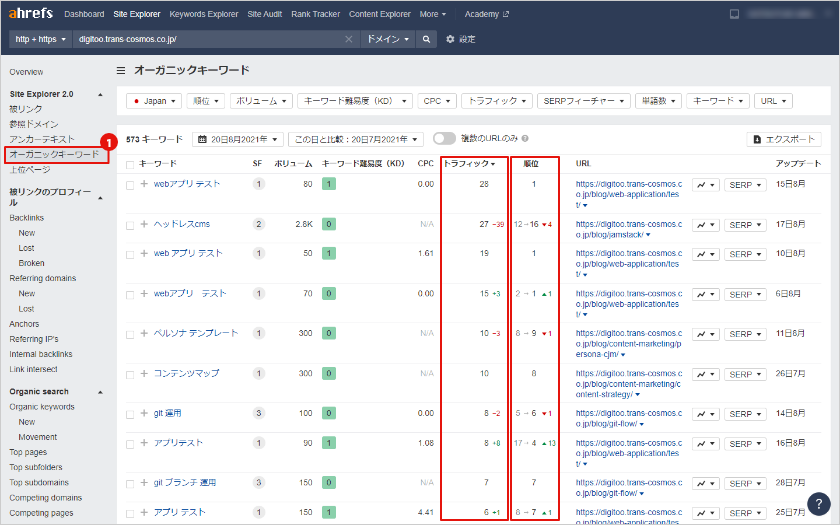The height and width of the screenshot is (525, 840).
Task: Expand the webアプリ テスト row plus icon
Action: (144, 184)
